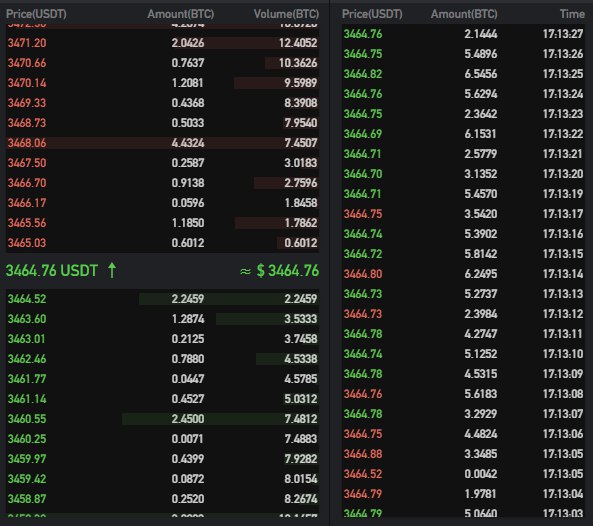This screenshot has width=593, height=526.
Task: Select ask price 3471.20 in order book
Action: coord(27,43)
